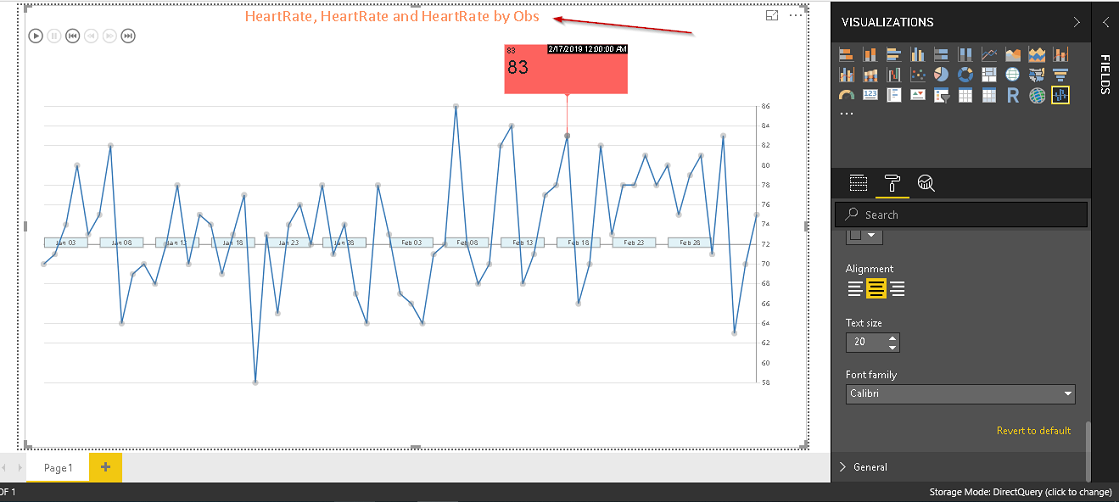Select the donut chart visualization icon
Image resolution: width=1119 pixels, height=502 pixels.
click(x=965, y=75)
